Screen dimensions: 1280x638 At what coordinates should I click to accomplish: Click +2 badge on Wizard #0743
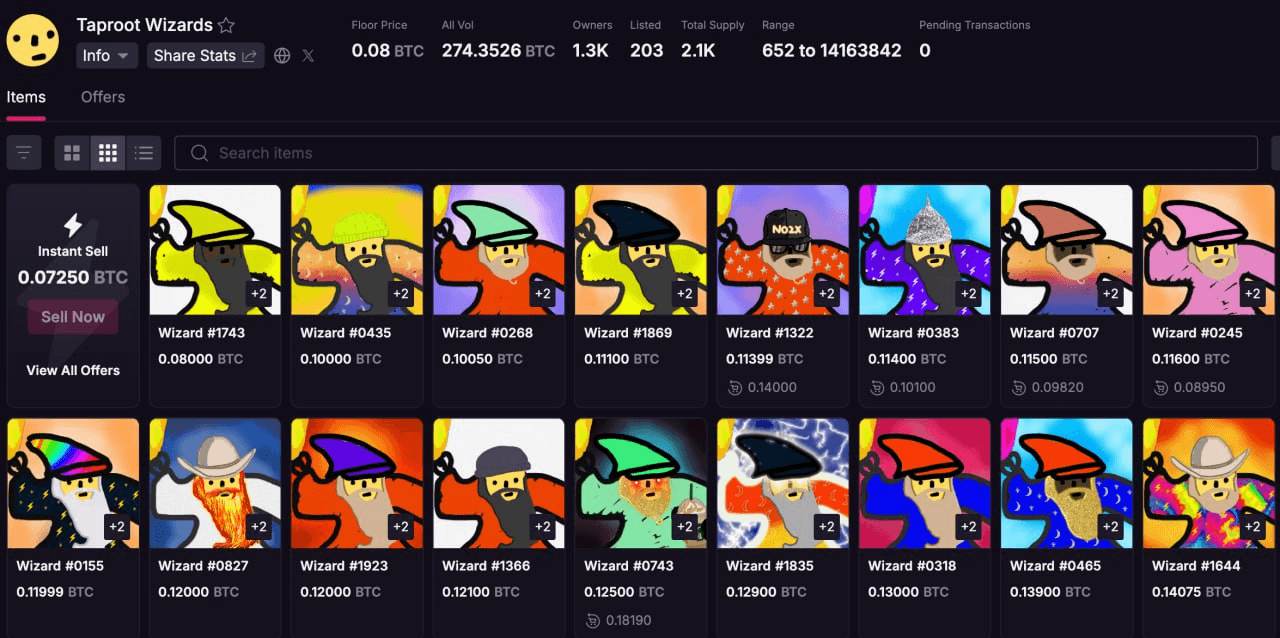click(685, 527)
